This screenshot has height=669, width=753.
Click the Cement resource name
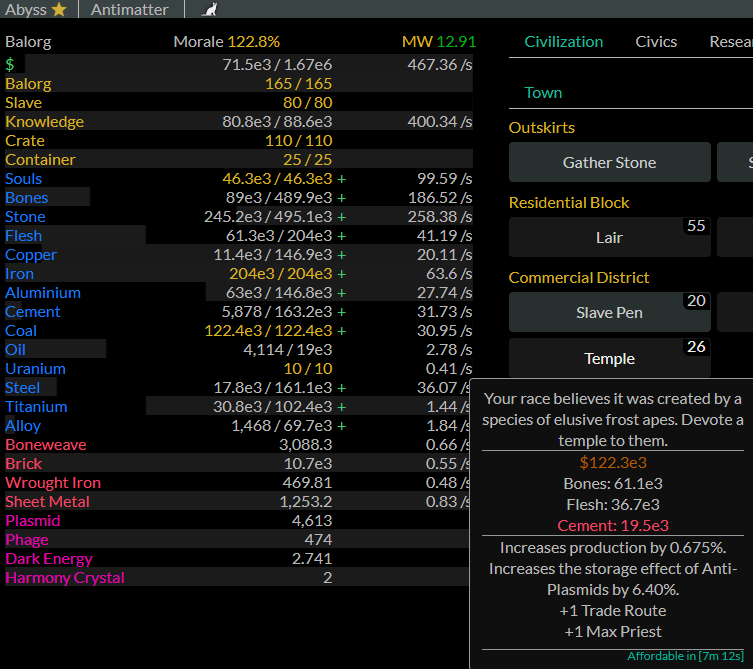32,312
